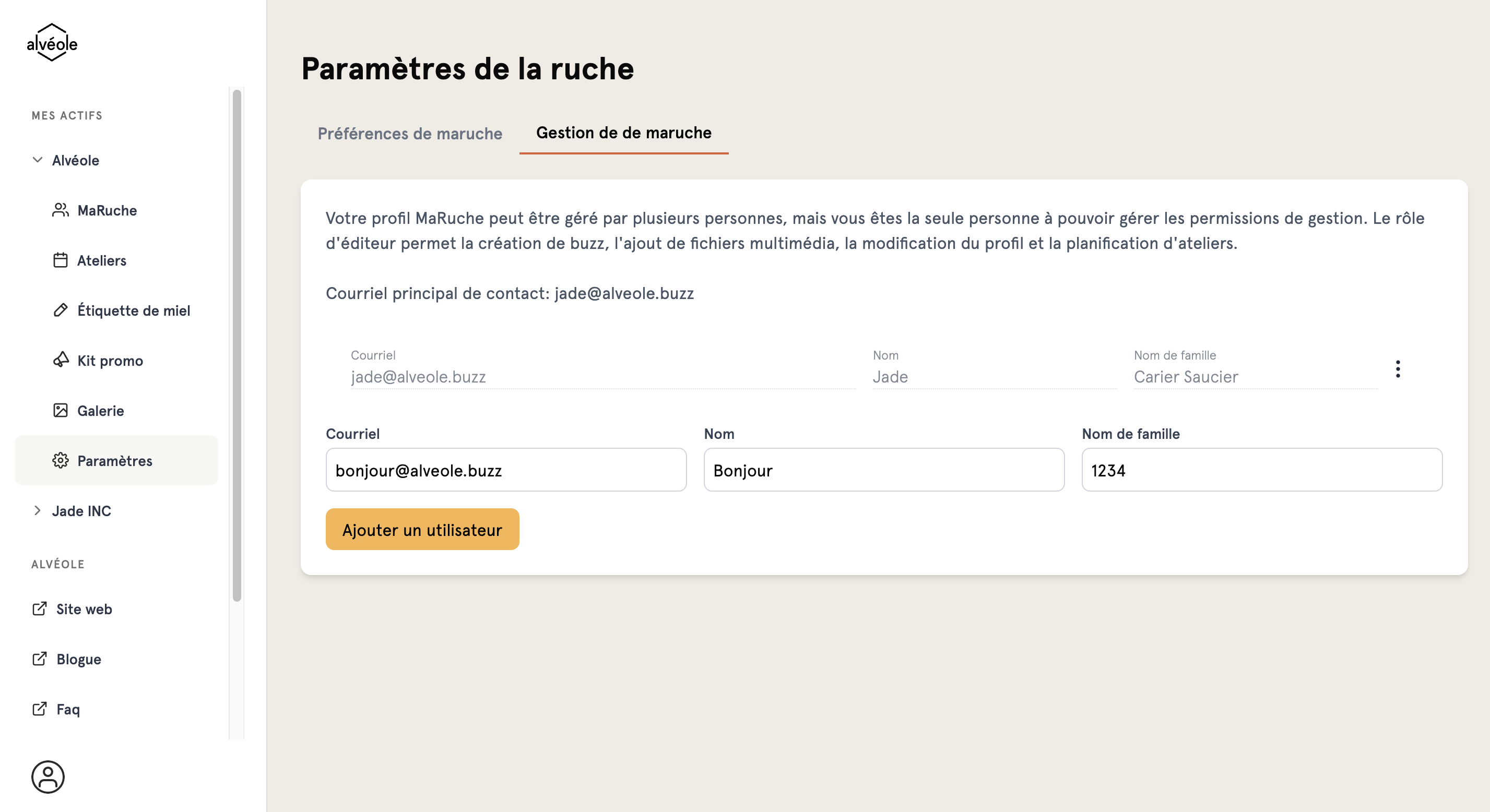Click the disabled Nom field showing Jade

(995, 376)
